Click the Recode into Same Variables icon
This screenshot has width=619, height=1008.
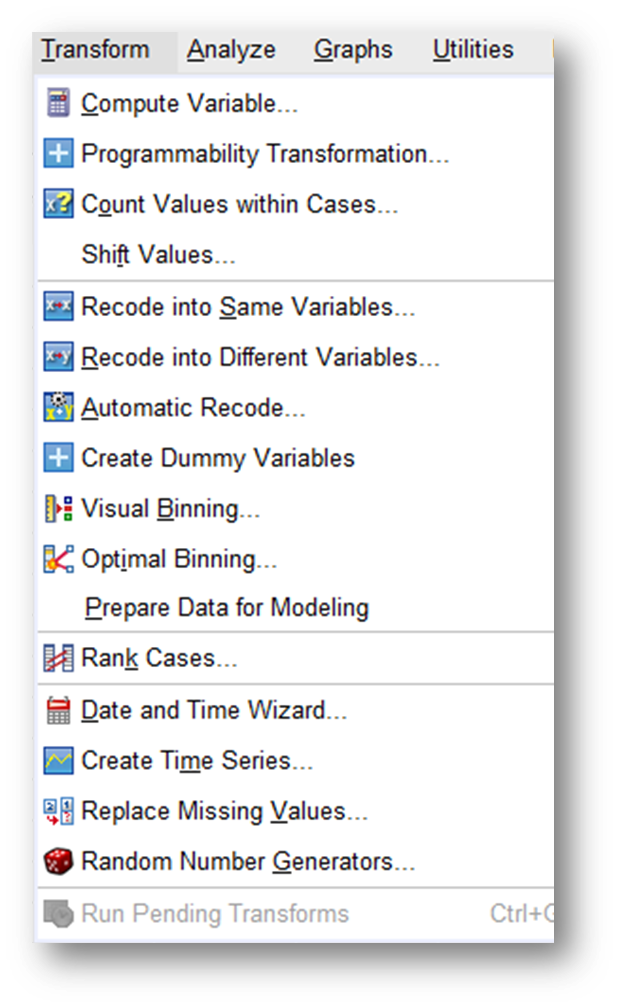point(58,306)
